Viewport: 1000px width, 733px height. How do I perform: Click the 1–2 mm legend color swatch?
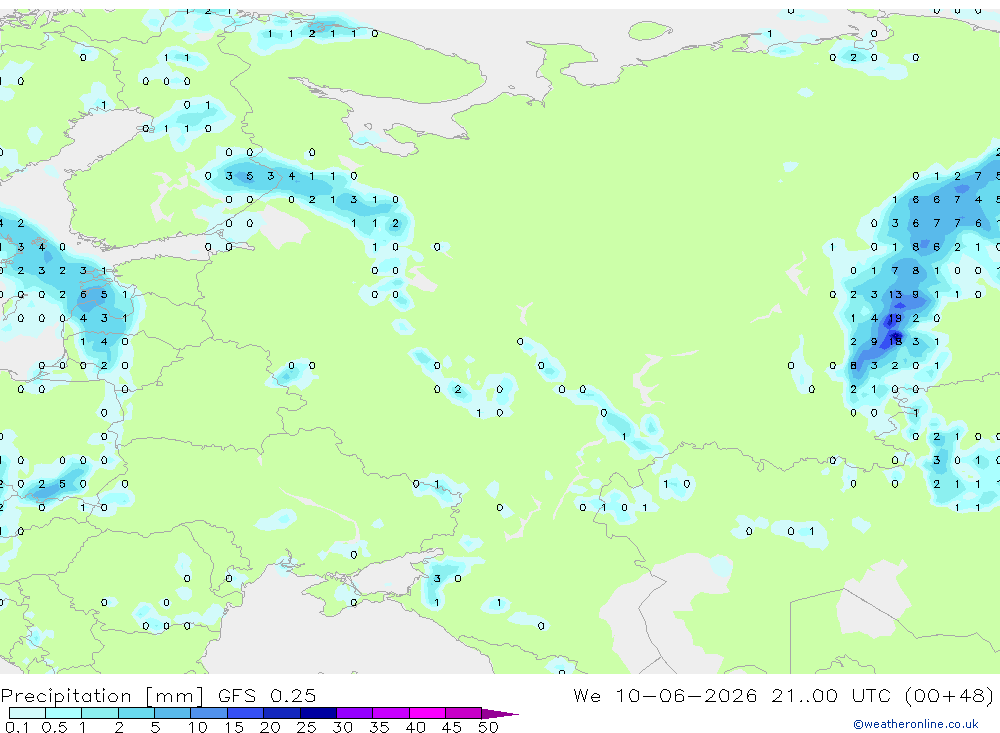(x=100, y=713)
